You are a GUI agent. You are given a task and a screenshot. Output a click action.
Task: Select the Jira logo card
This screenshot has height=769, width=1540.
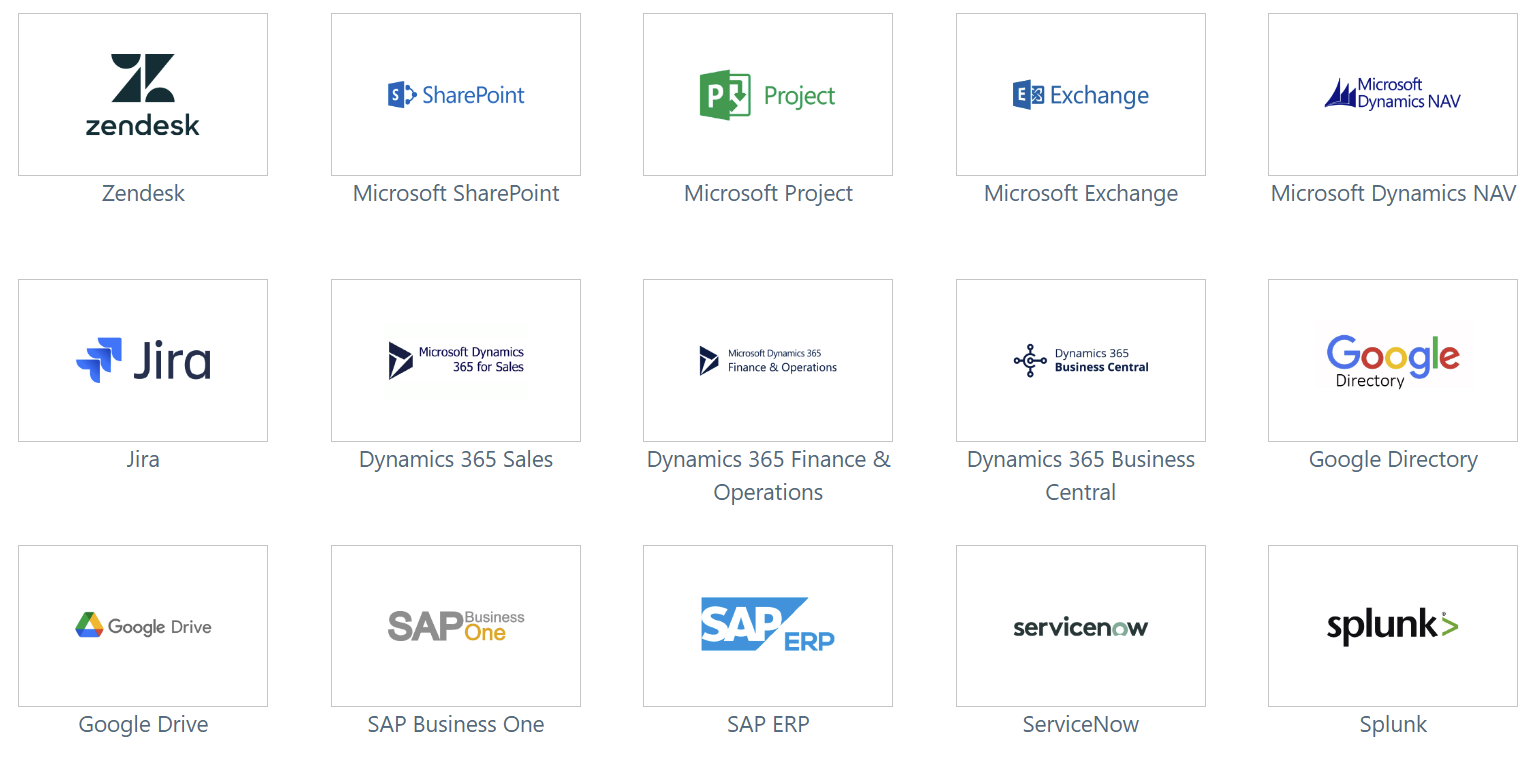click(x=143, y=361)
